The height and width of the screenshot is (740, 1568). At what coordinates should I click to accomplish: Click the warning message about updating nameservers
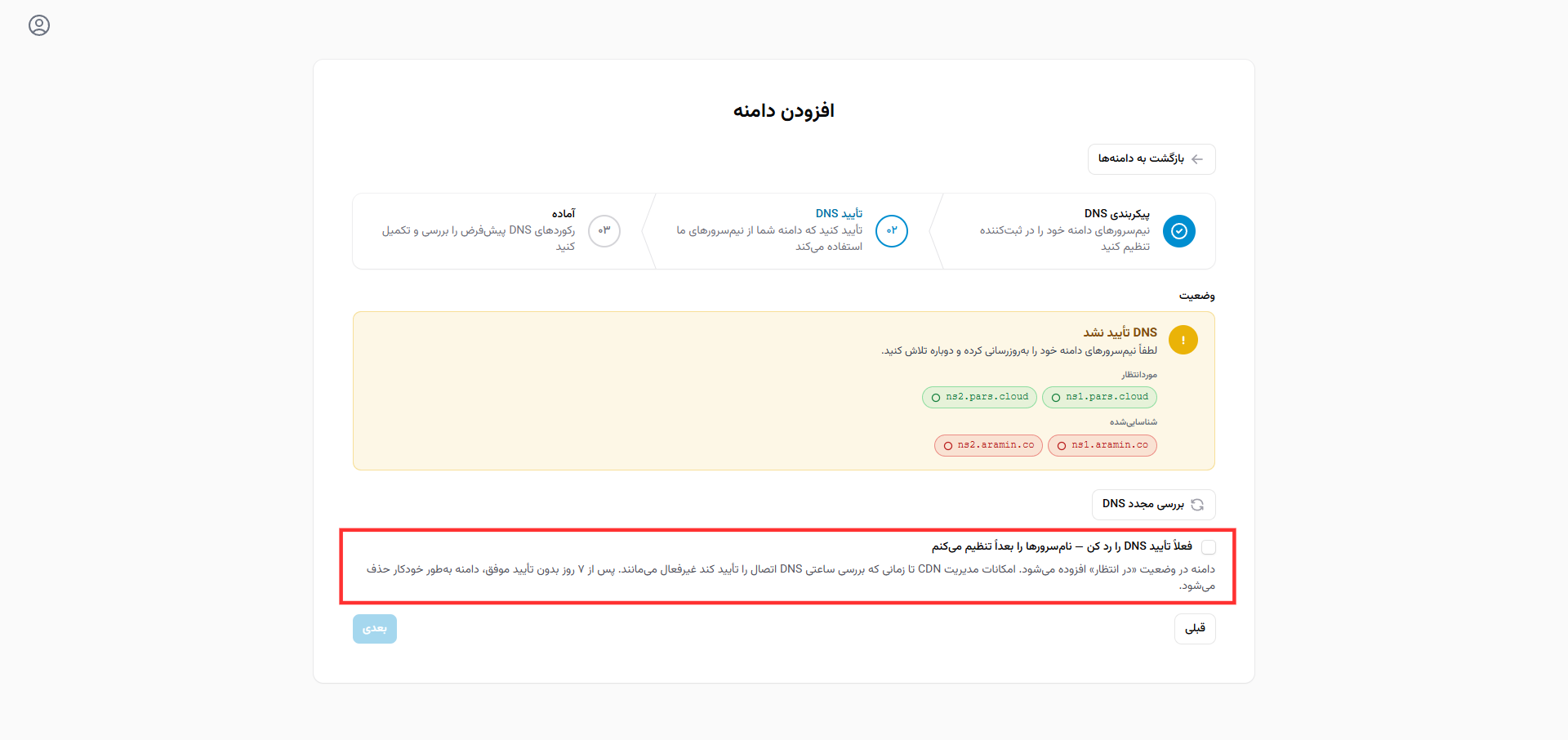(x=1018, y=350)
